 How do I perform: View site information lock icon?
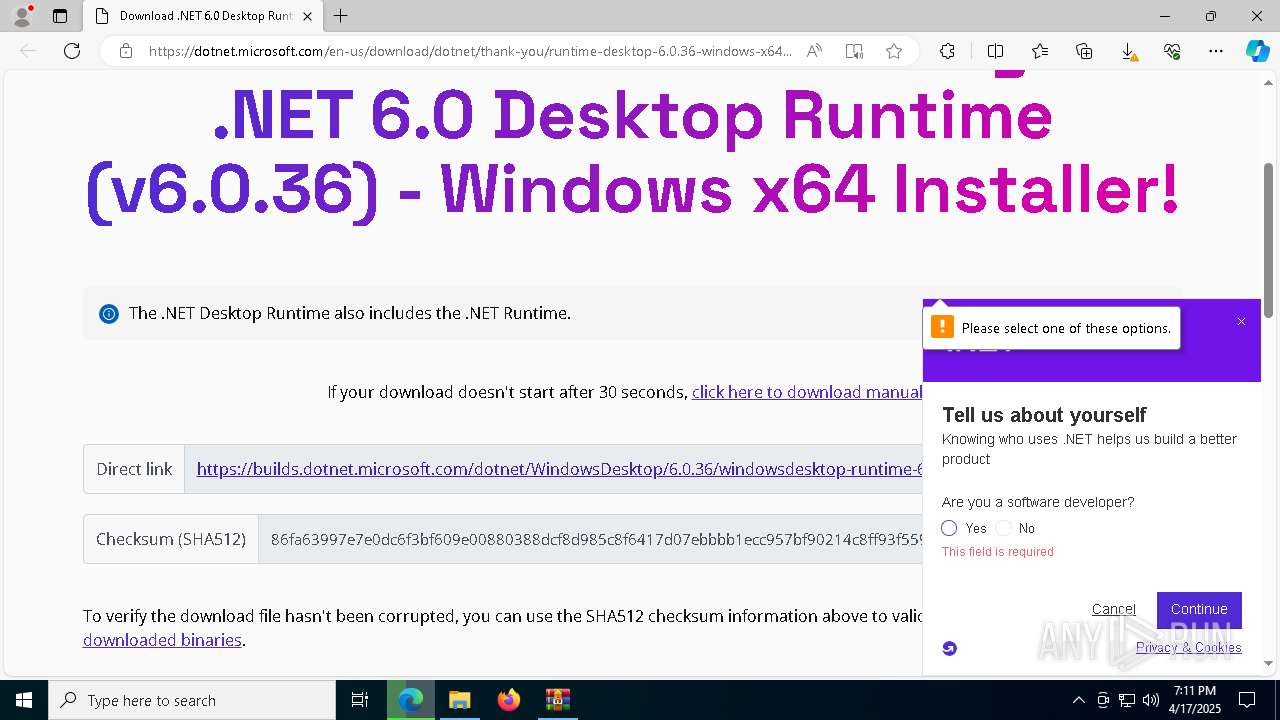pyautogui.click(x=126, y=51)
